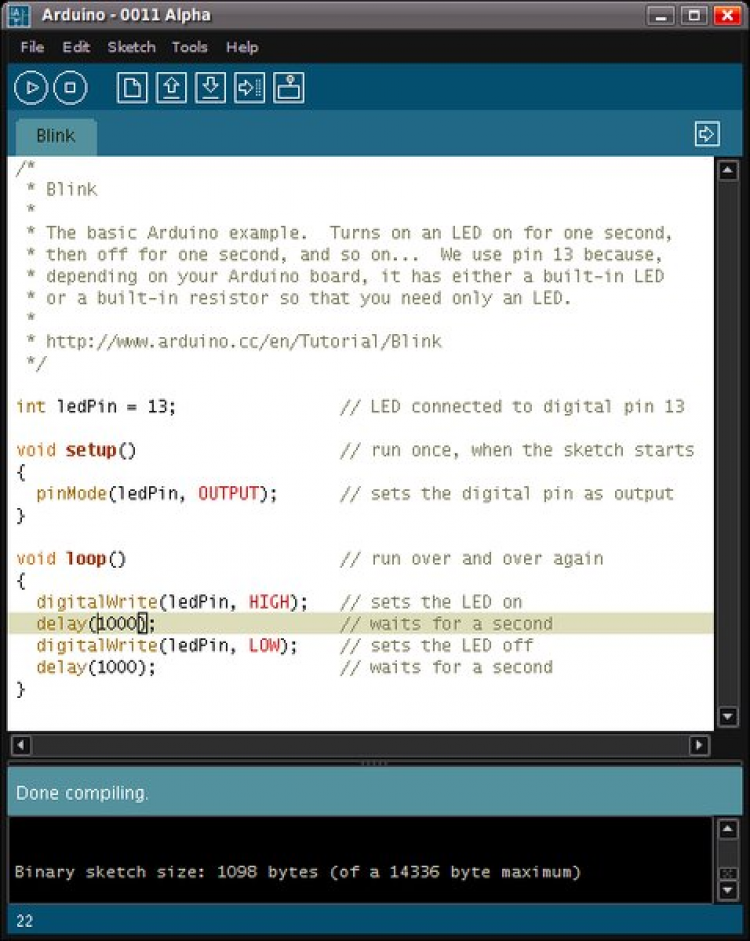Click the 'Binary sketch size' console line
Viewport: 750px width, 941px height.
[298, 872]
